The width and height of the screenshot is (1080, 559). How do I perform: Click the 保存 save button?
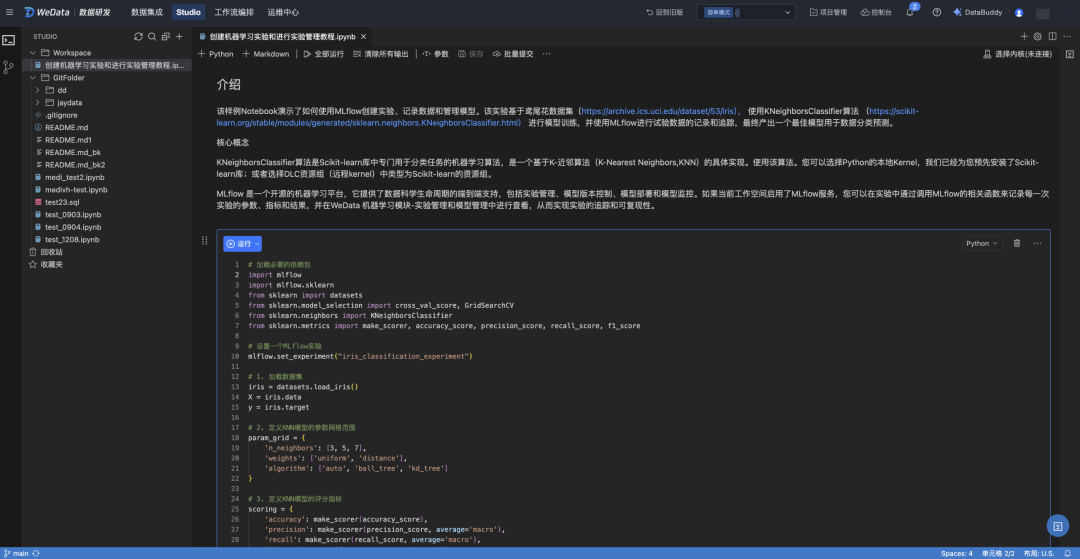(471, 54)
